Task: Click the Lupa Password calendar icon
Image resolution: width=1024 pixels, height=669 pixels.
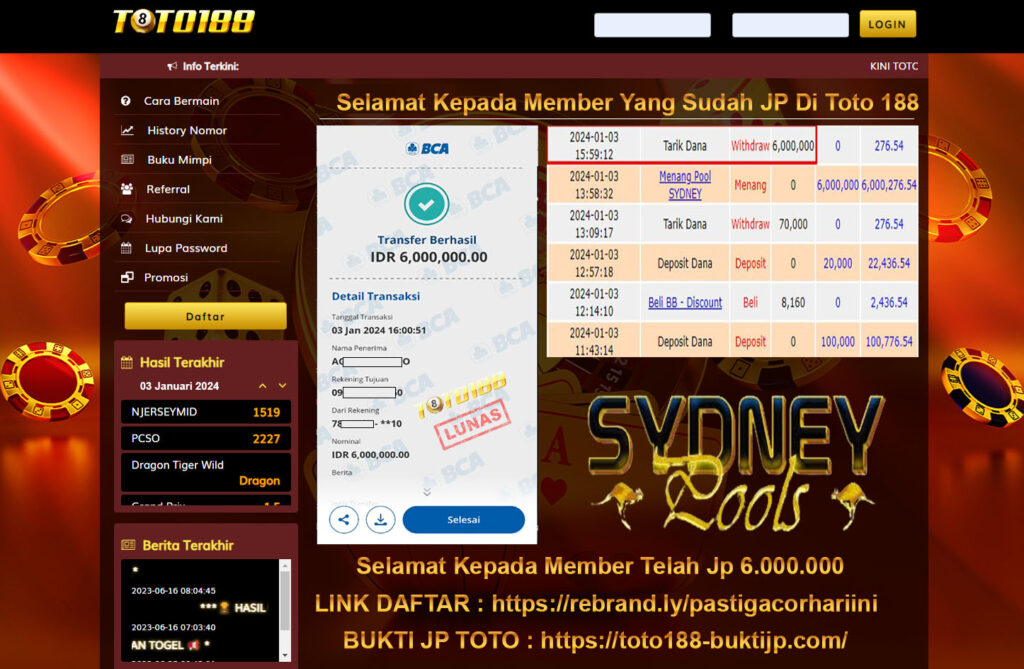Action: point(126,248)
